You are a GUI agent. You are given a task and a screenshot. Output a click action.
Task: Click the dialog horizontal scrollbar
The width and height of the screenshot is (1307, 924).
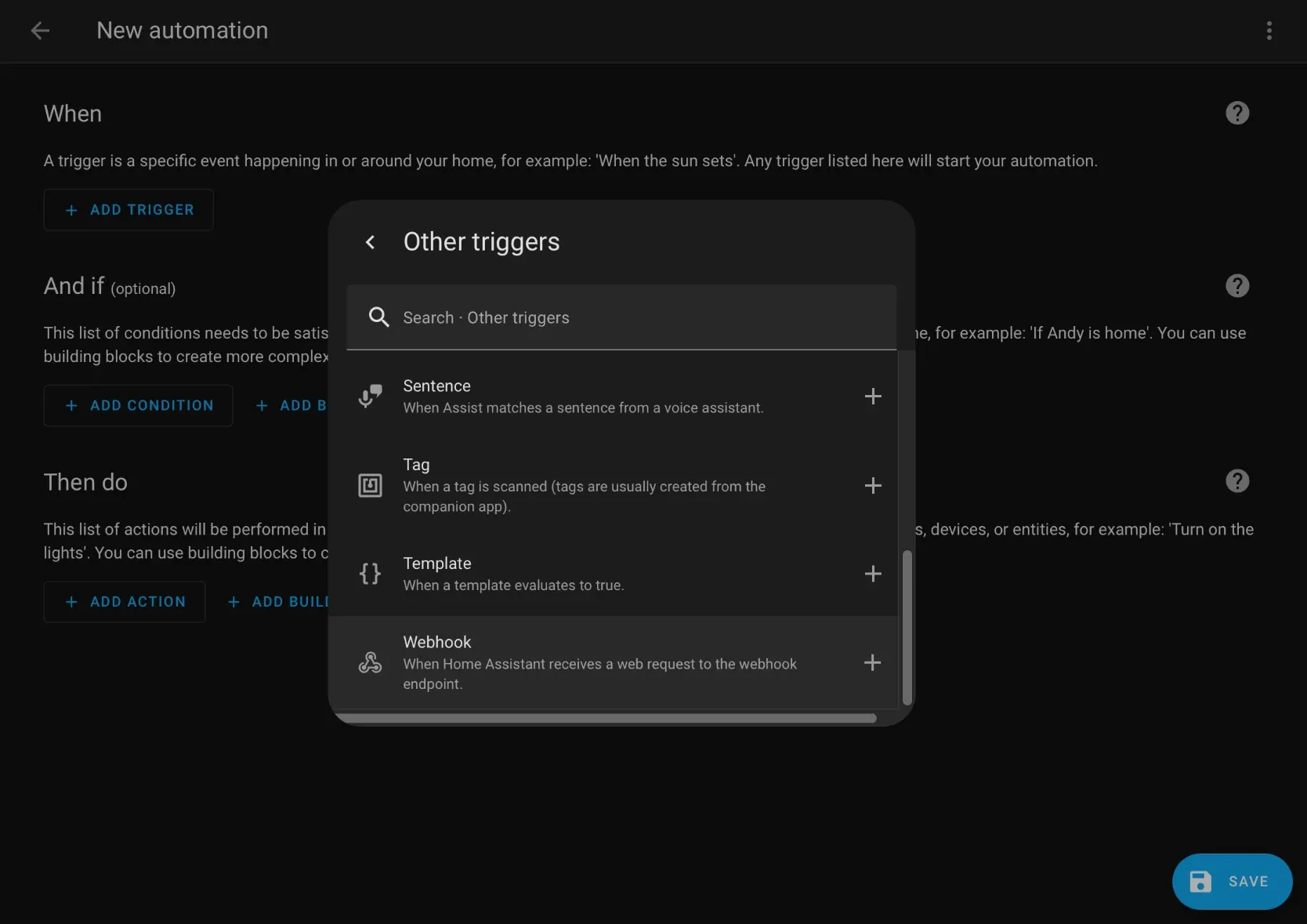(606, 719)
